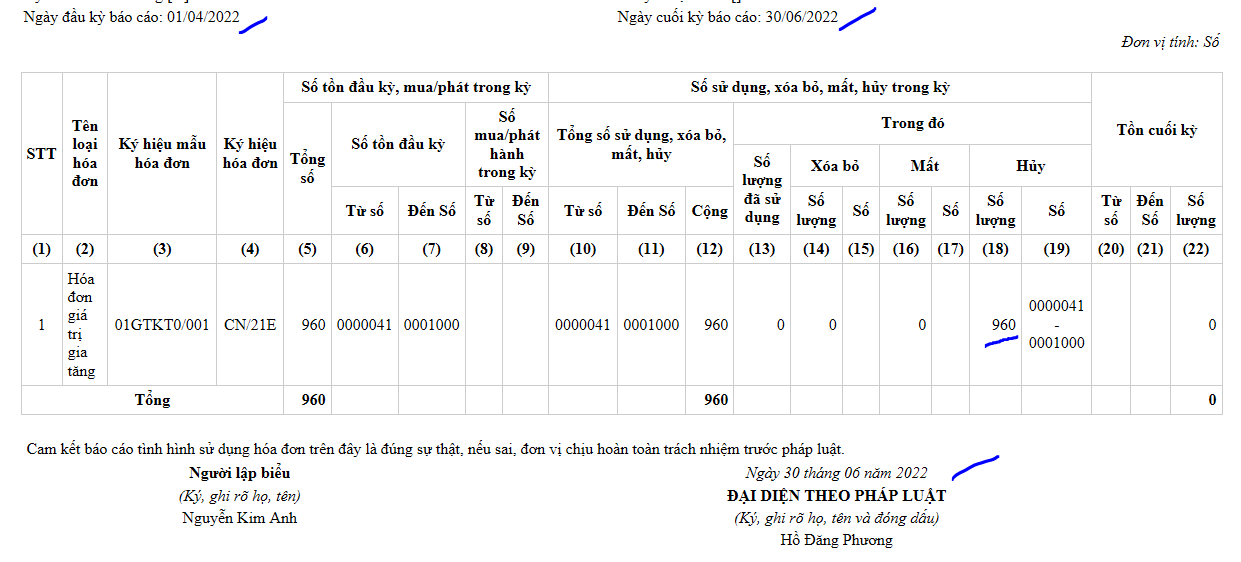The width and height of the screenshot is (1241, 562).
Task: Click the underlined 960 in Hủy quantity column
Action: (1003, 325)
